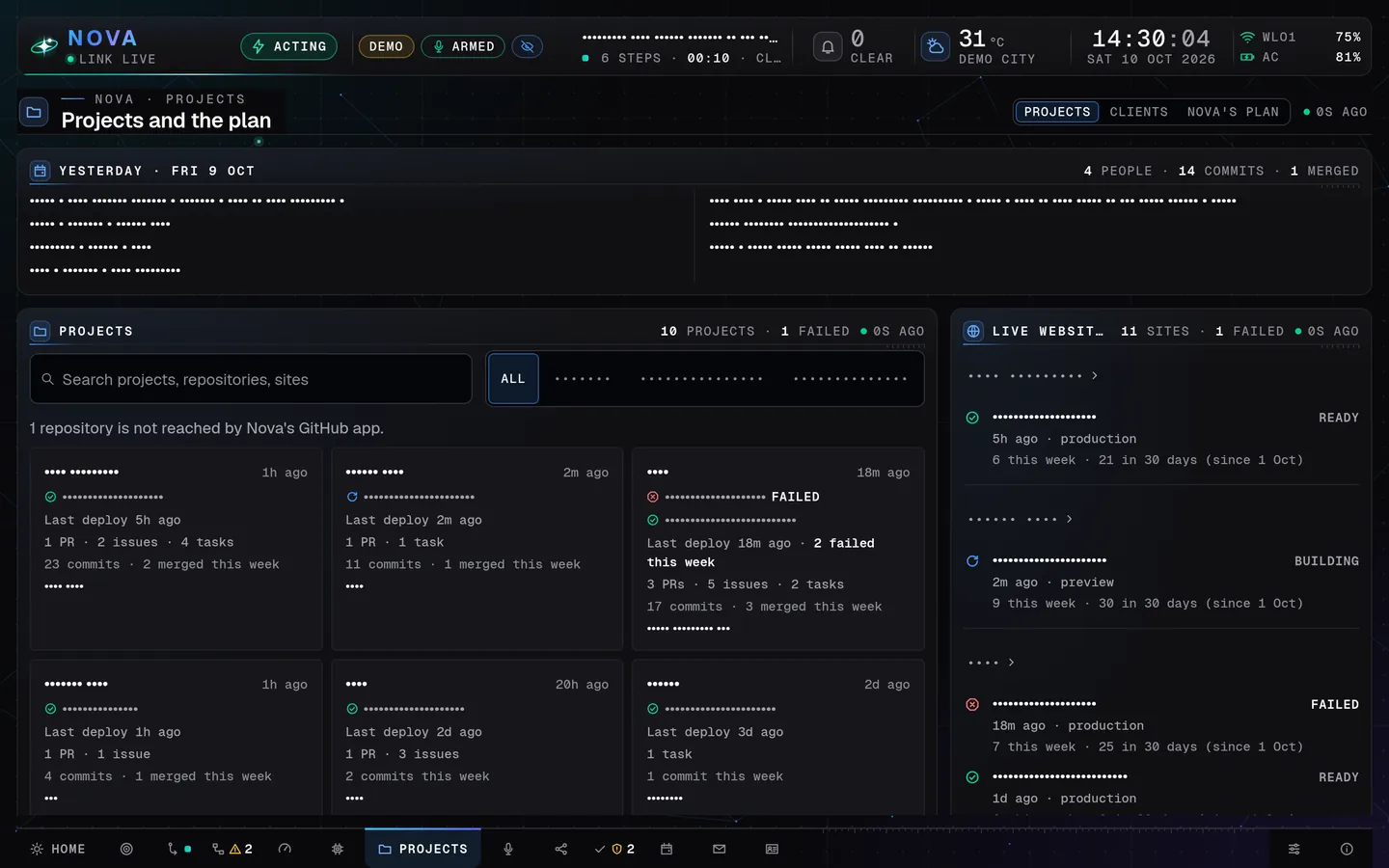1389x868 pixels.
Task: Click the Live Websites globe icon
Action: pos(973,331)
